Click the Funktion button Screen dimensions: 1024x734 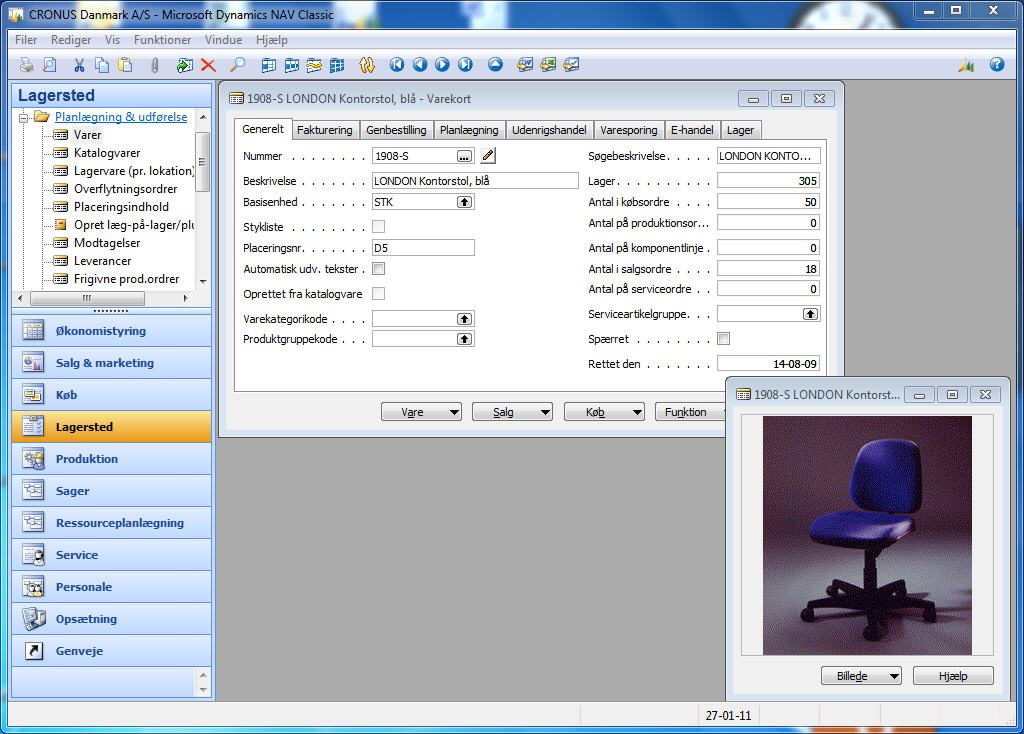tap(690, 412)
